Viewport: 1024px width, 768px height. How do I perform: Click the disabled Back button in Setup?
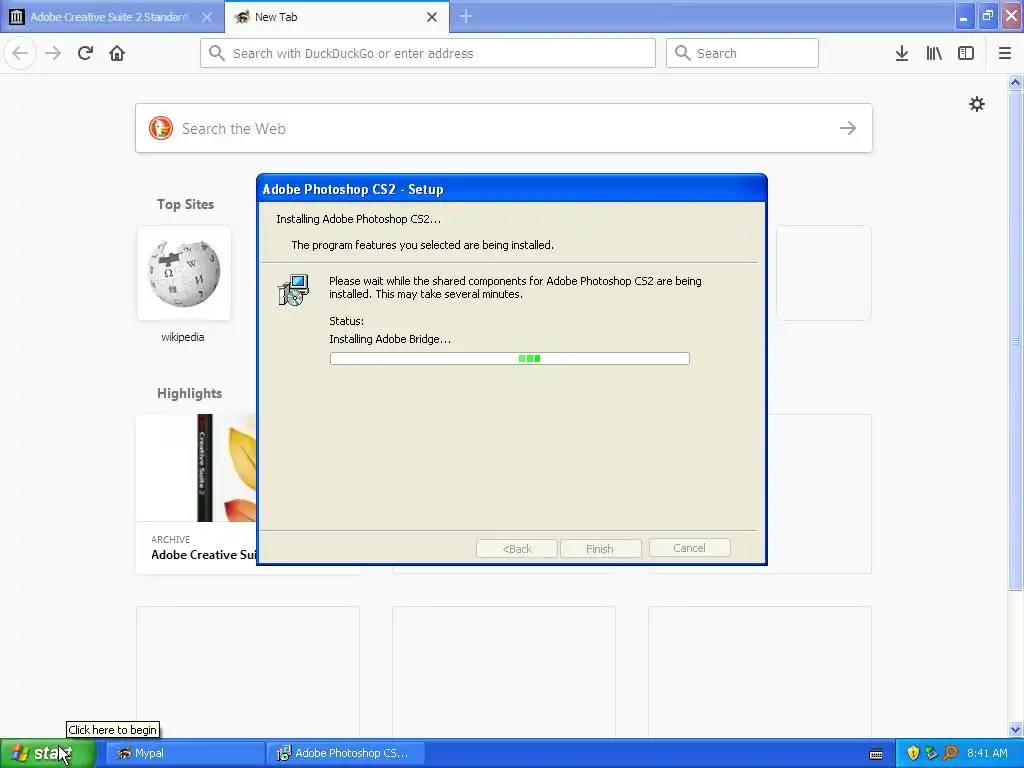click(x=517, y=549)
